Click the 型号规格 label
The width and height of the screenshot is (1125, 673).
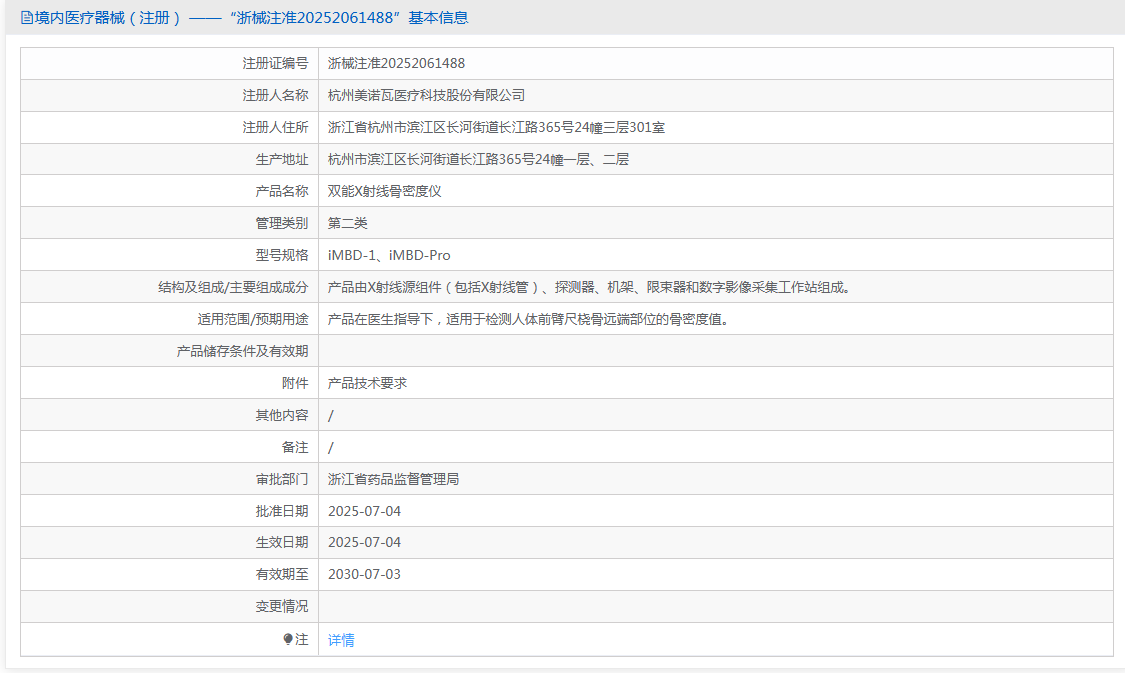[x=282, y=255]
